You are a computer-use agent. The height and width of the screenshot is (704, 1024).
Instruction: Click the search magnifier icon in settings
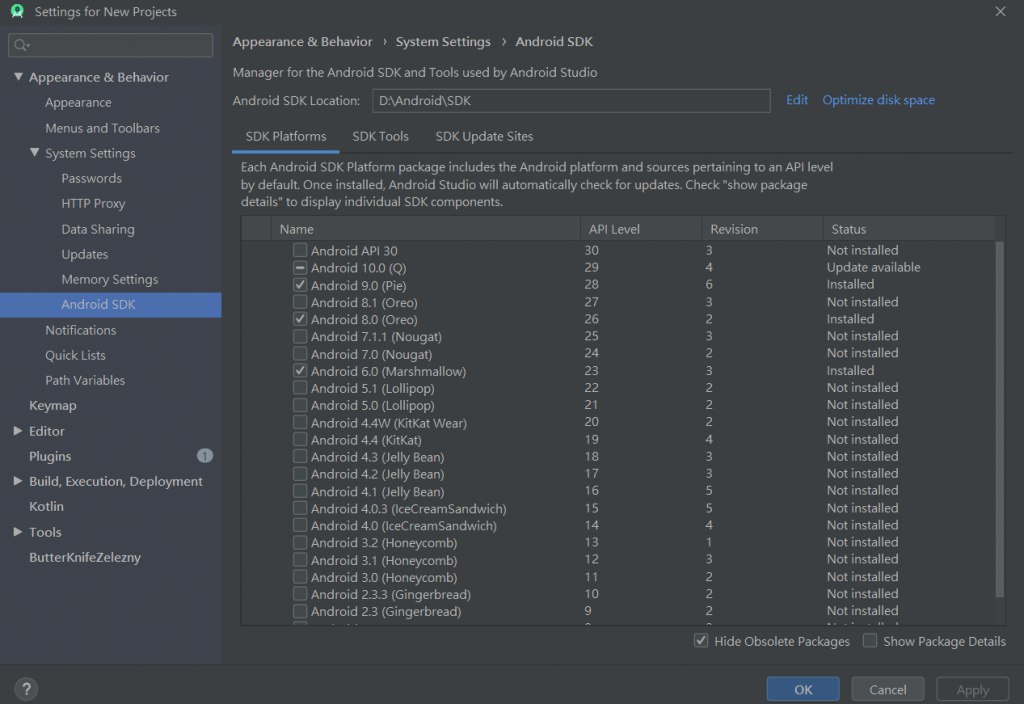coord(21,45)
